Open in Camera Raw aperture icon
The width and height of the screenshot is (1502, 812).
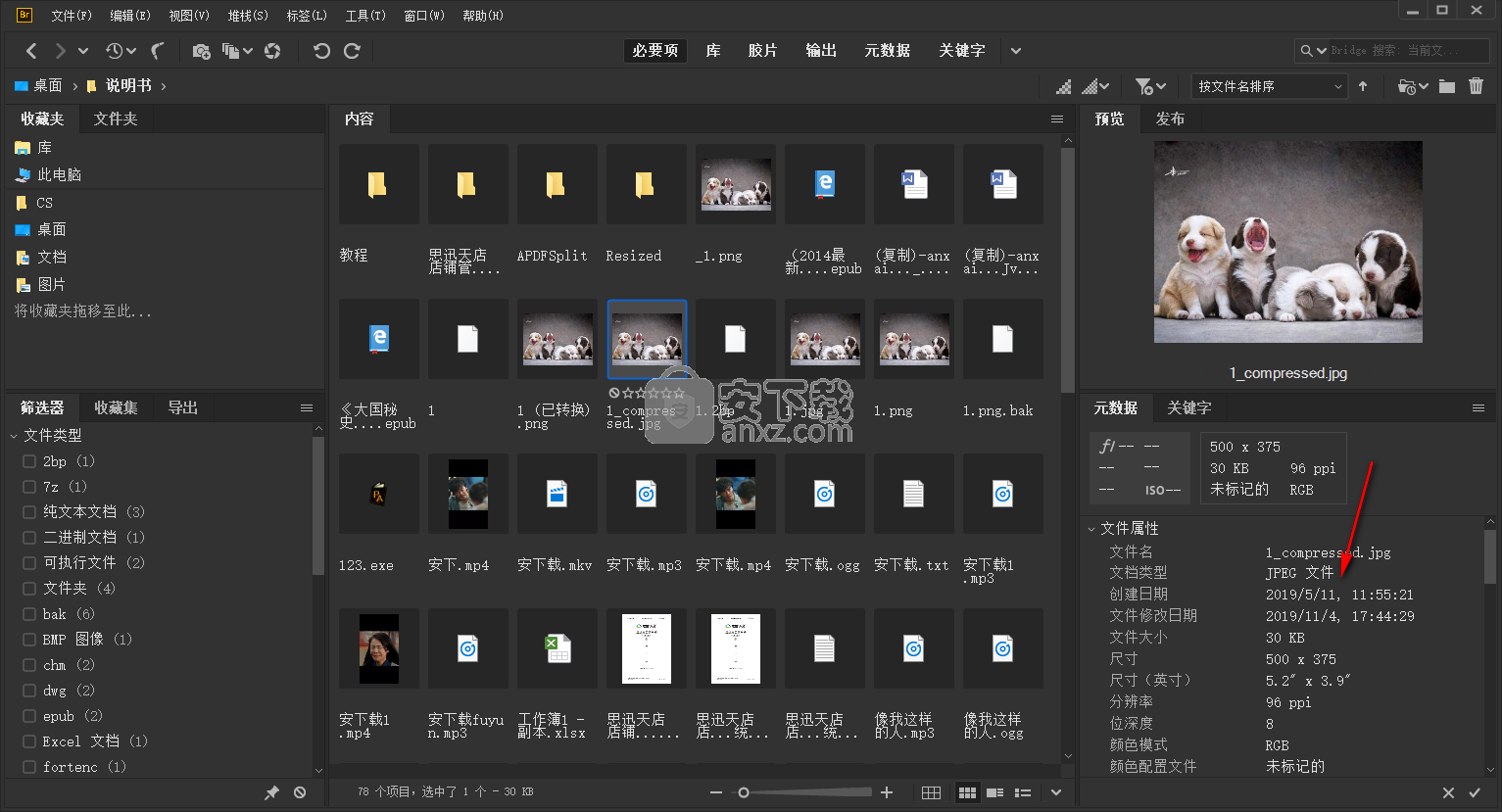pyautogui.click(x=272, y=51)
